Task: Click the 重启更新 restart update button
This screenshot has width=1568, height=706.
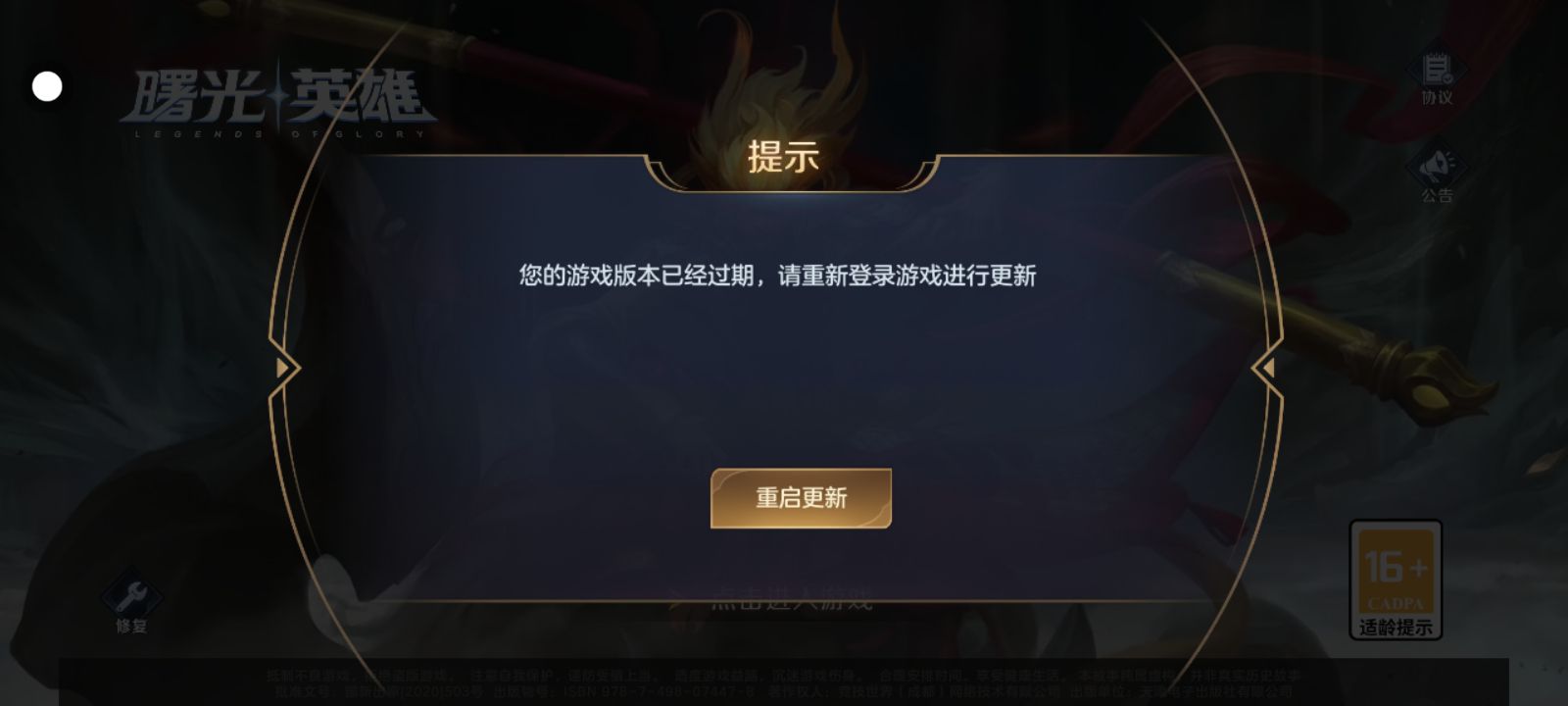Action: [x=801, y=498]
